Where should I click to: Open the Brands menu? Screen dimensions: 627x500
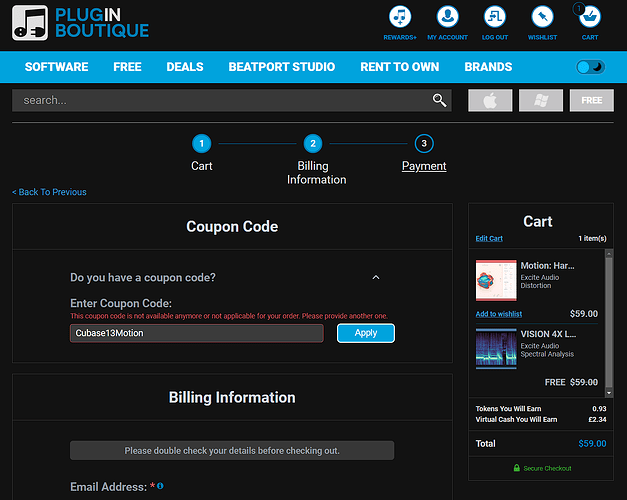coord(488,67)
